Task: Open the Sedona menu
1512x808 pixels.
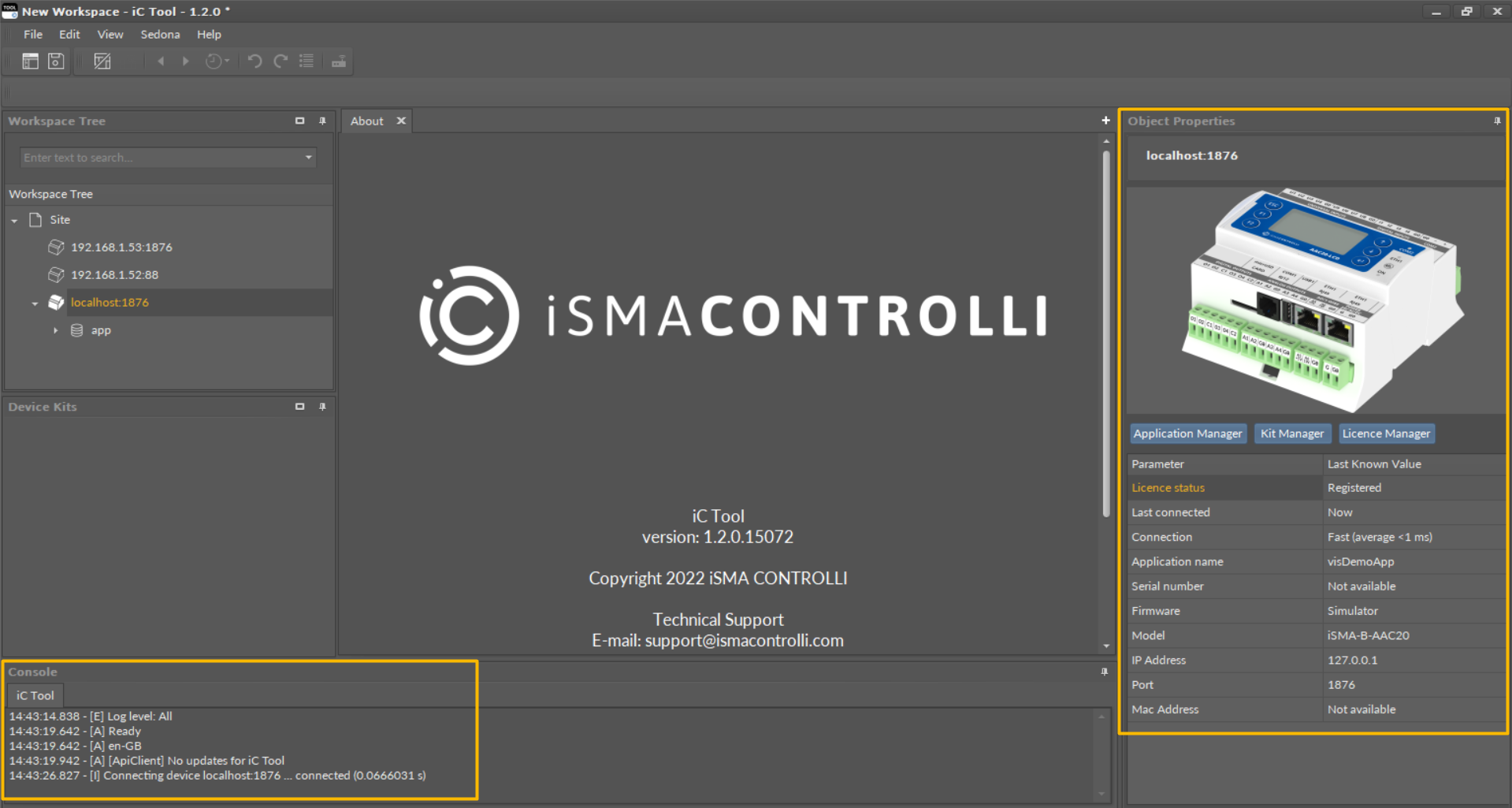Action: tap(160, 35)
